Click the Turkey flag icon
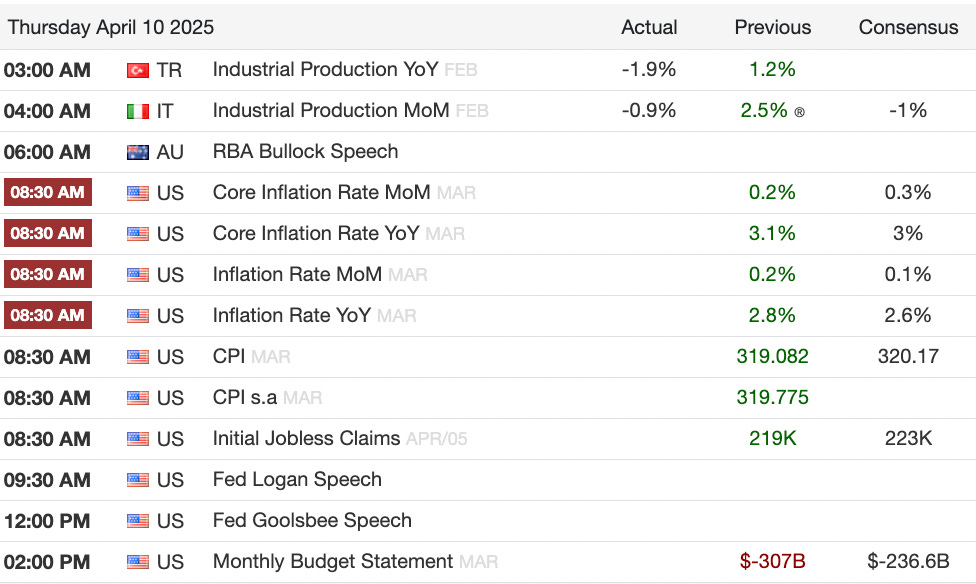This screenshot has width=976, height=584. [138, 70]
